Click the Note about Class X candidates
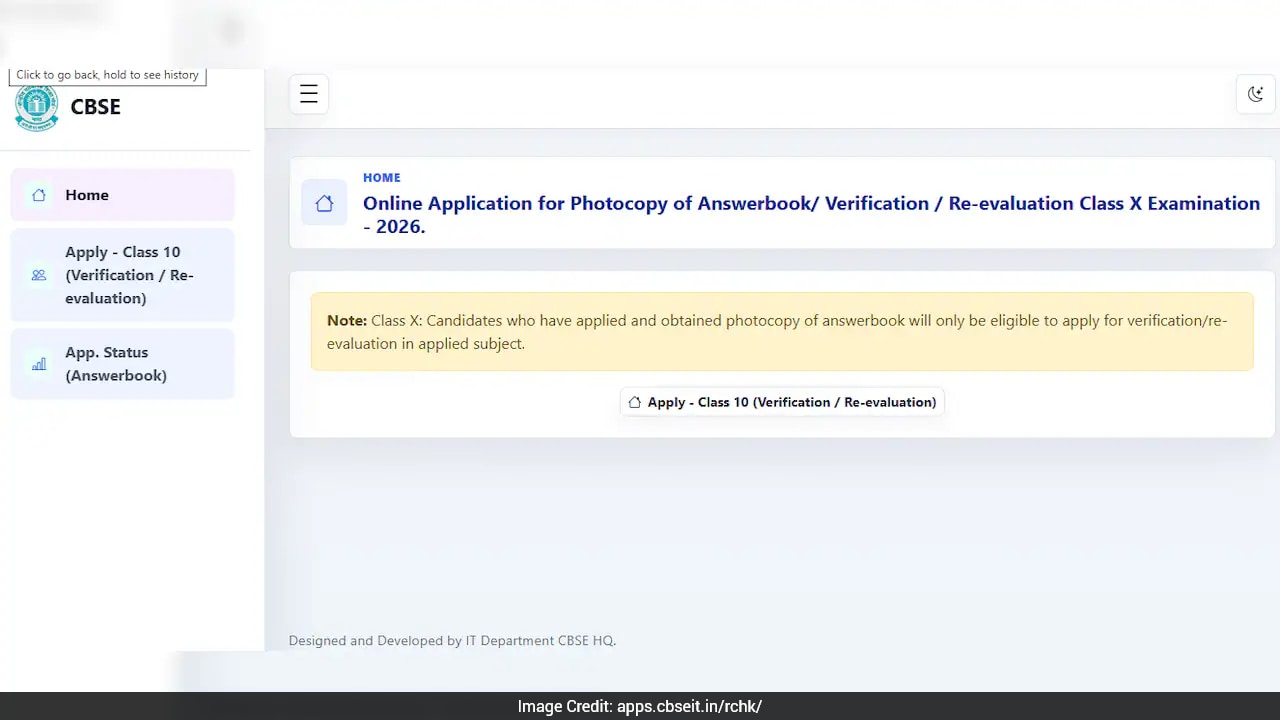The image size is (1280, 720). point(782,332)
